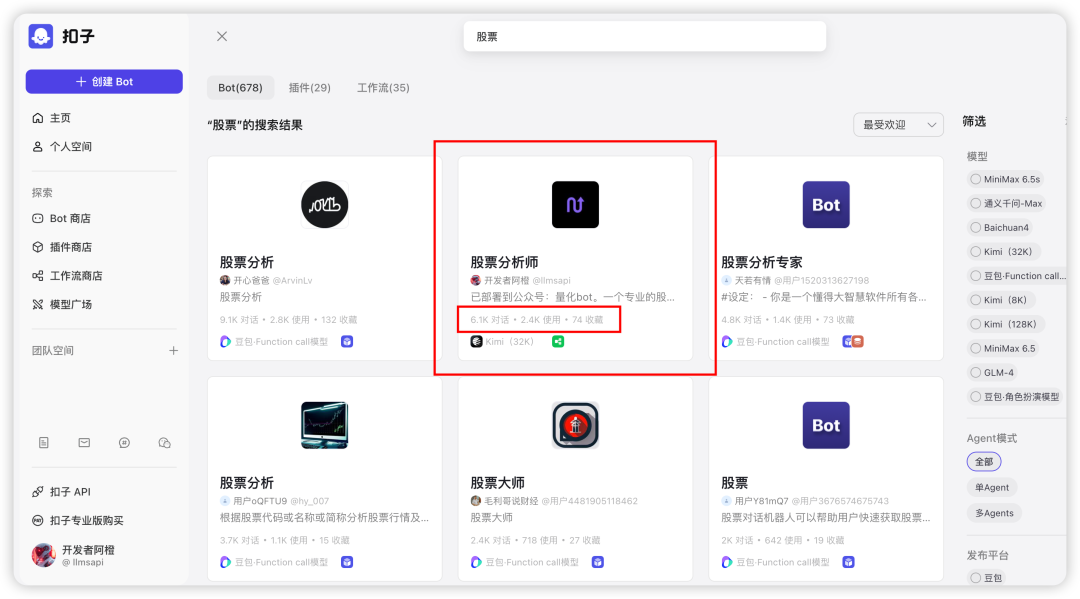The image size is (1080, 599).
Task: Select the 通义千问-Max model filter
Action: click(1006, 203)
